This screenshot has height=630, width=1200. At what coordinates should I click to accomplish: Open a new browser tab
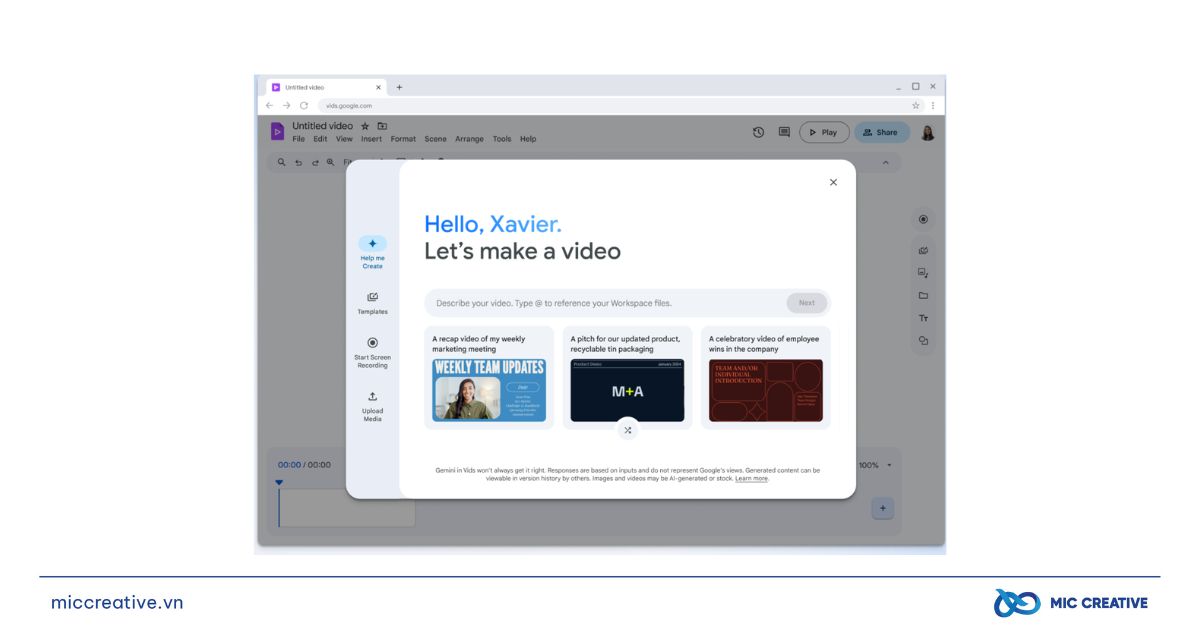point(399,87)
